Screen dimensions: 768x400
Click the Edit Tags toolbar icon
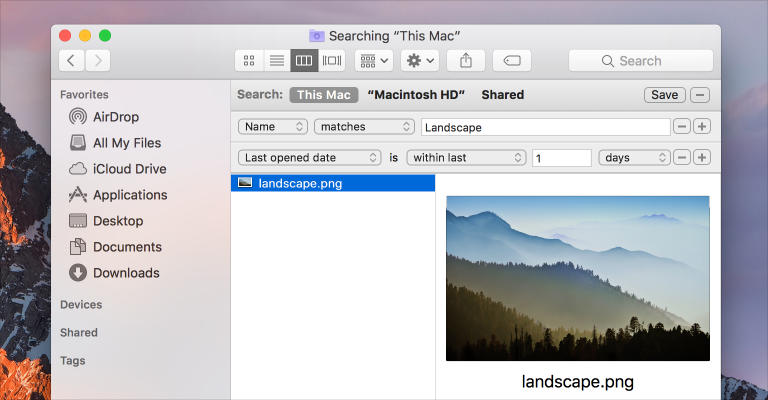pyautogui.click(x=512, y=61)
